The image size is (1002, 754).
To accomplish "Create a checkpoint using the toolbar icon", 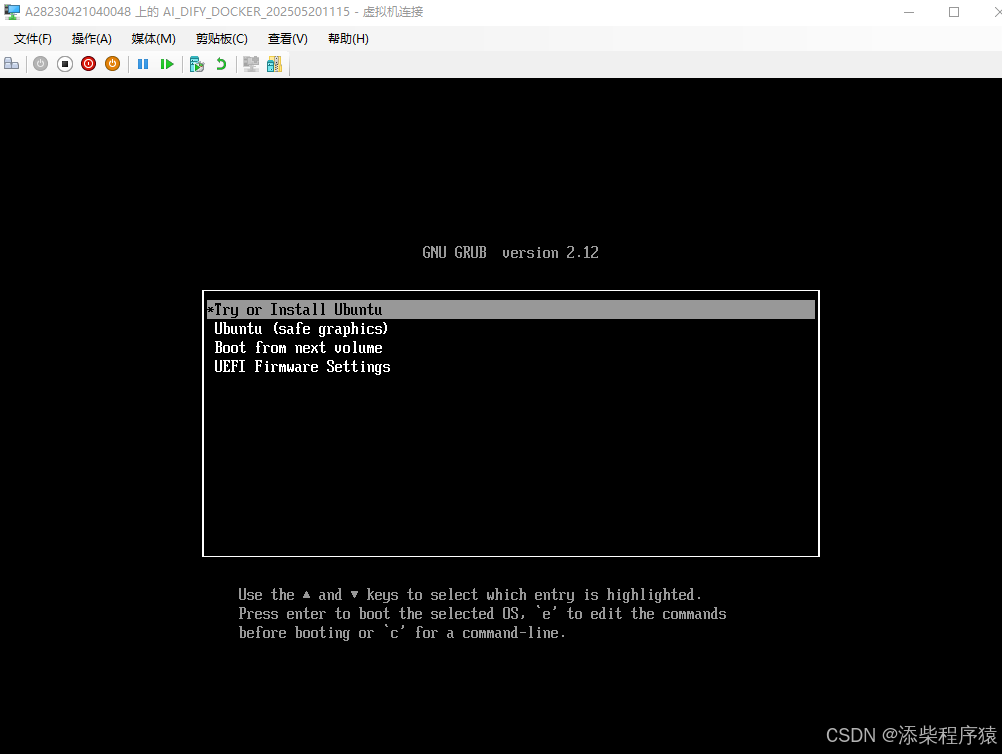I will click(x=197, y=64).
